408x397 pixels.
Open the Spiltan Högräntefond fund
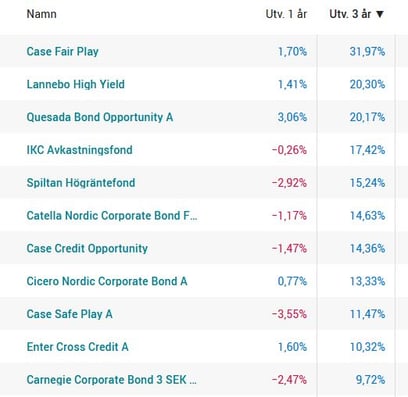(81, 183)
